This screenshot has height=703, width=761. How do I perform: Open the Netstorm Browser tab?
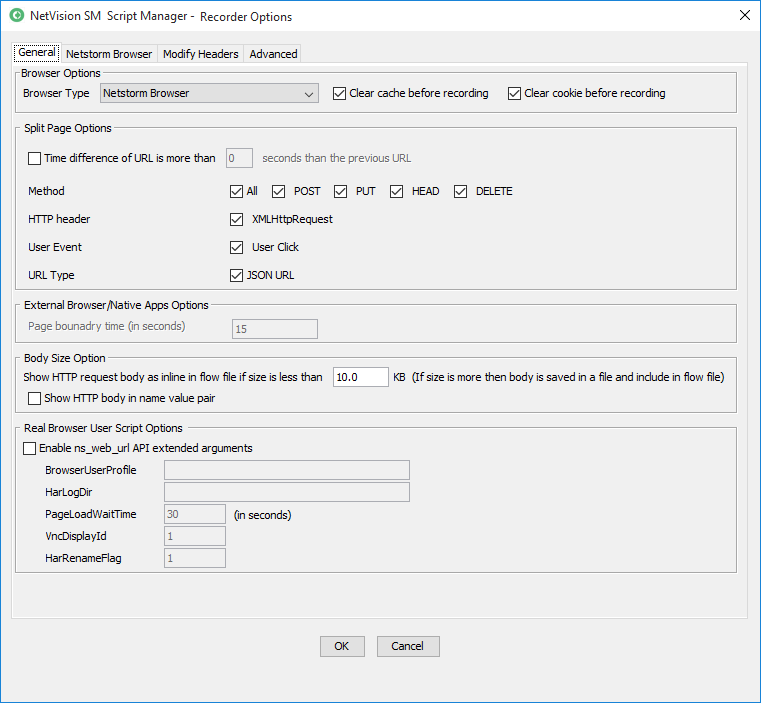(109, 54)
